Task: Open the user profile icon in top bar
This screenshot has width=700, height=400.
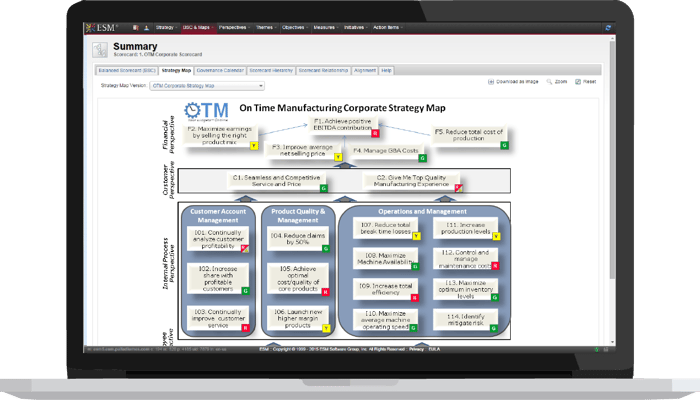Action: [x=146, y=28]
